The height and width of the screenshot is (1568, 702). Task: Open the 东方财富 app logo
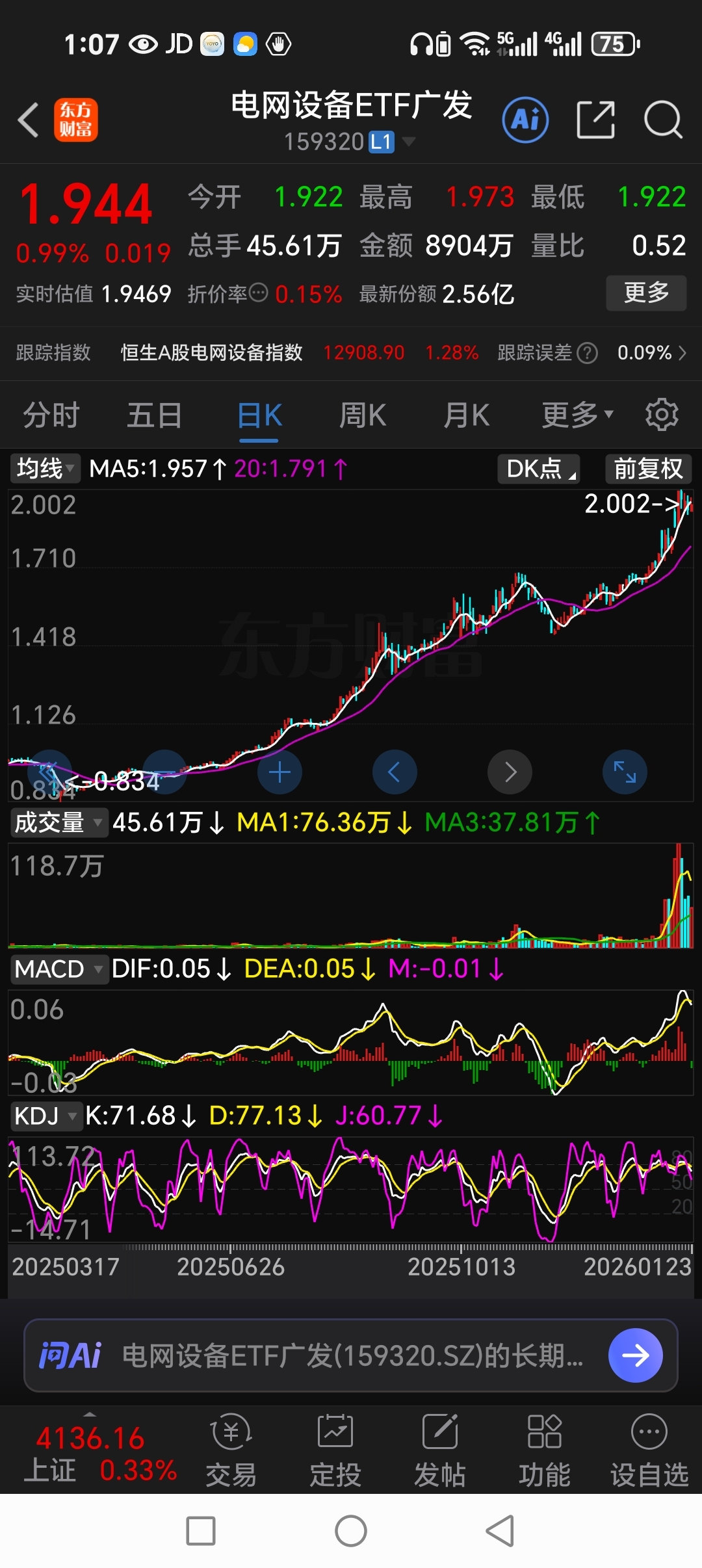(76, 120)
